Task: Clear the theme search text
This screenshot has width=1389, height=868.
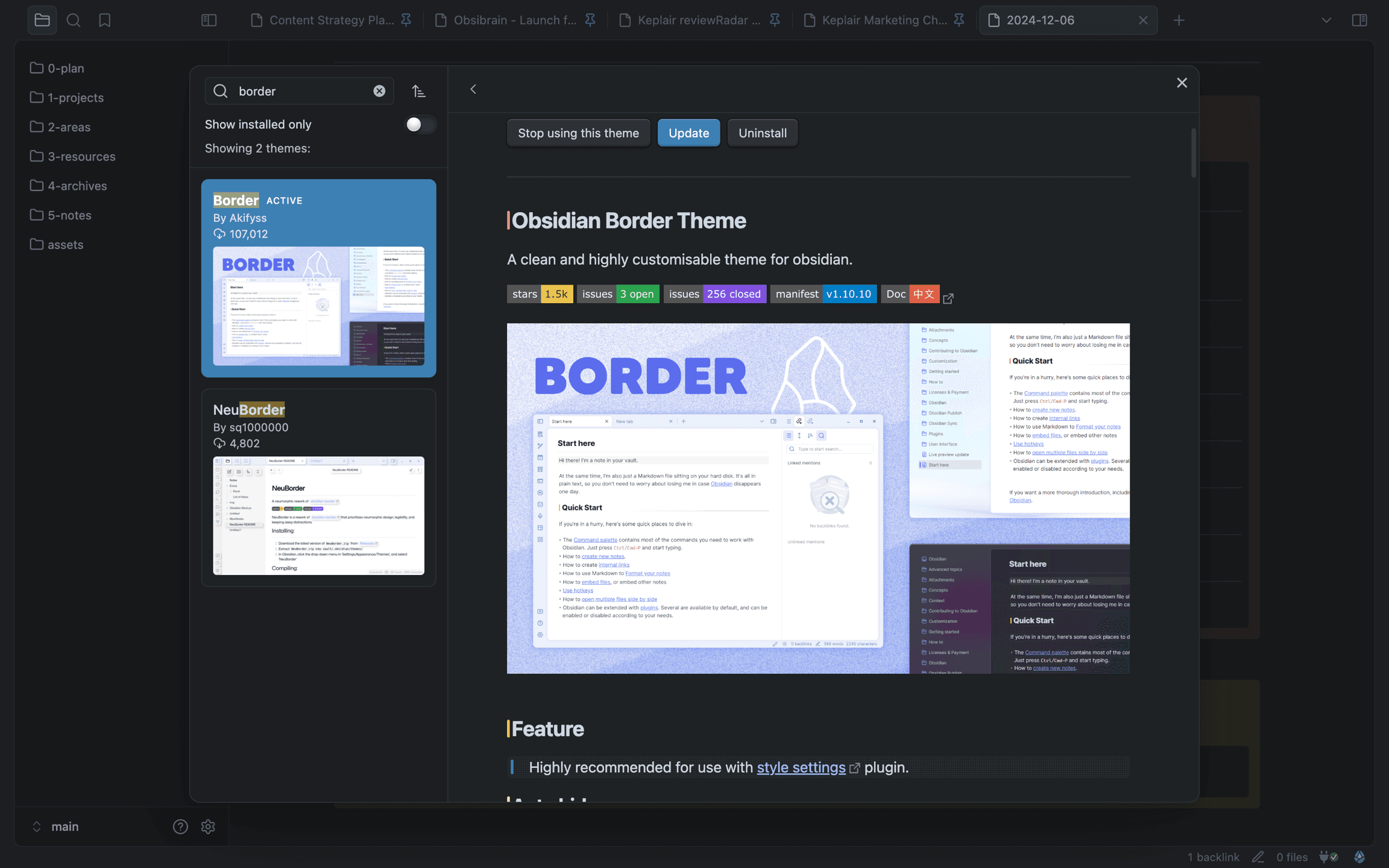Action: click(x=379, y=91)
